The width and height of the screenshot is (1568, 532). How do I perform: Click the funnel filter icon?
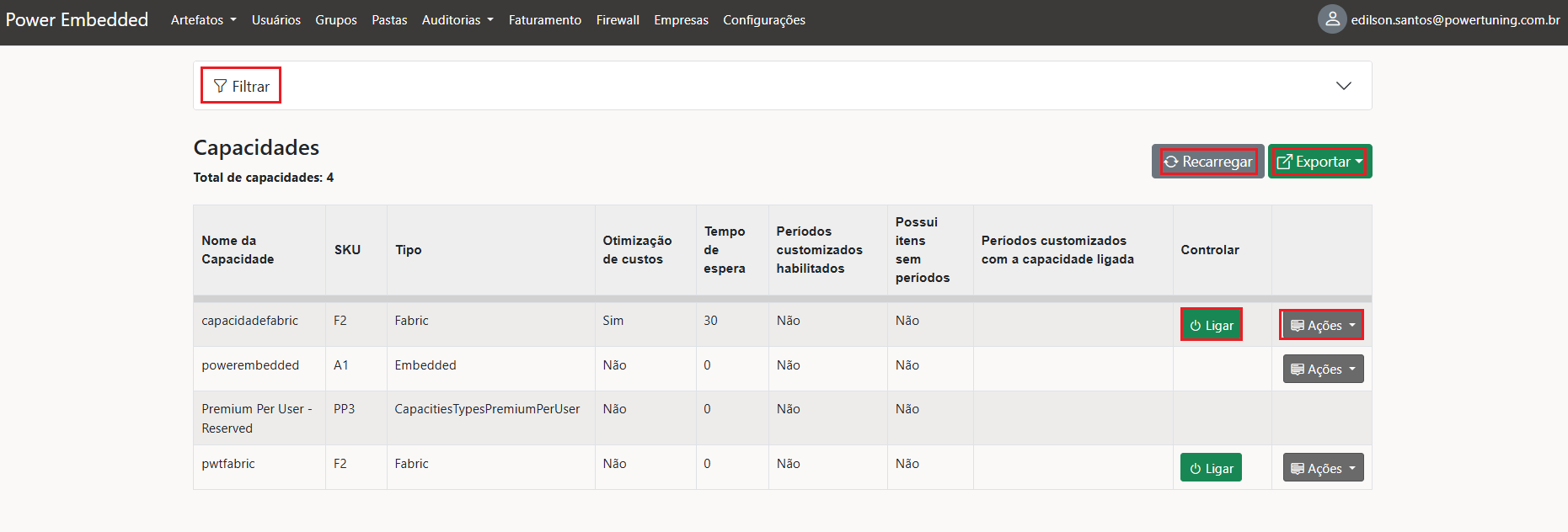220,86
